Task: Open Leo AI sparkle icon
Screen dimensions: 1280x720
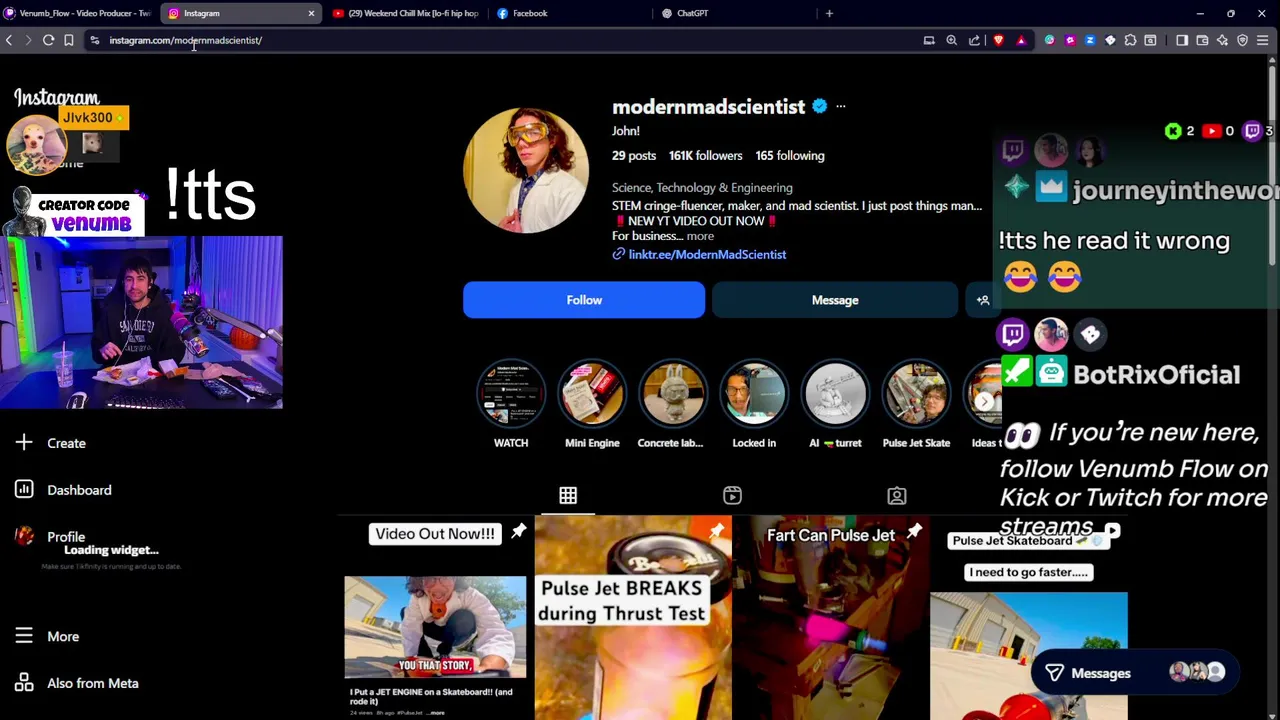Action: 1222,40
